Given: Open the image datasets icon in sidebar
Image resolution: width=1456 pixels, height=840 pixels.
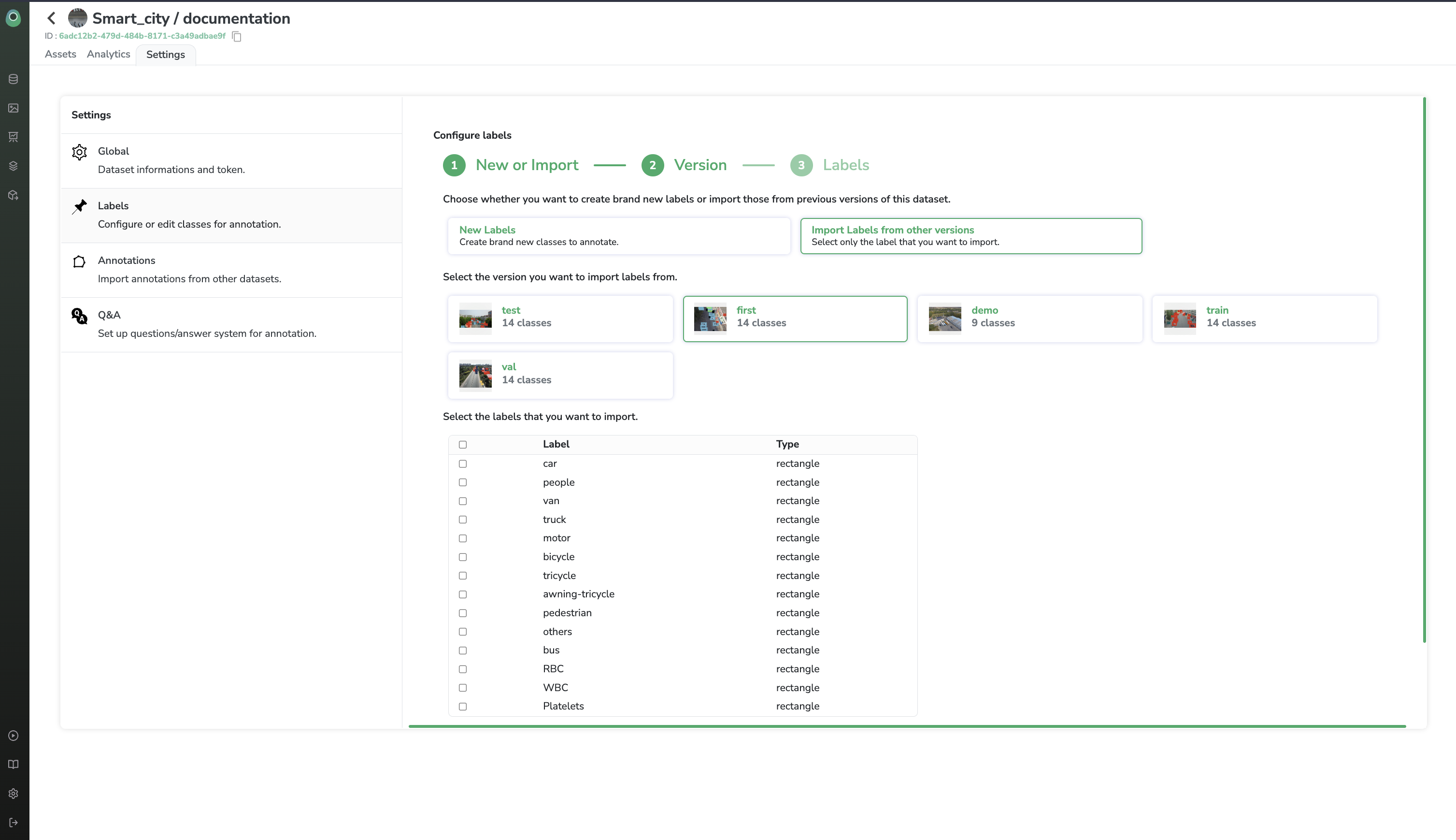Looking at the screenshot, I should tap(14, 108).
